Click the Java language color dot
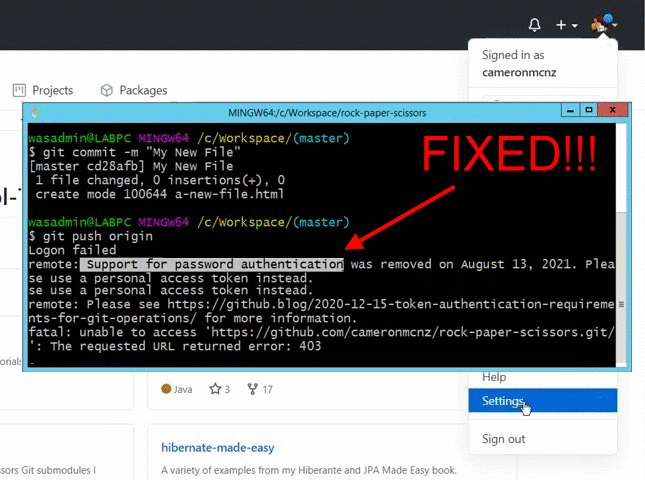645x480 pixels. pyautogui.click(x=166, y=389)
